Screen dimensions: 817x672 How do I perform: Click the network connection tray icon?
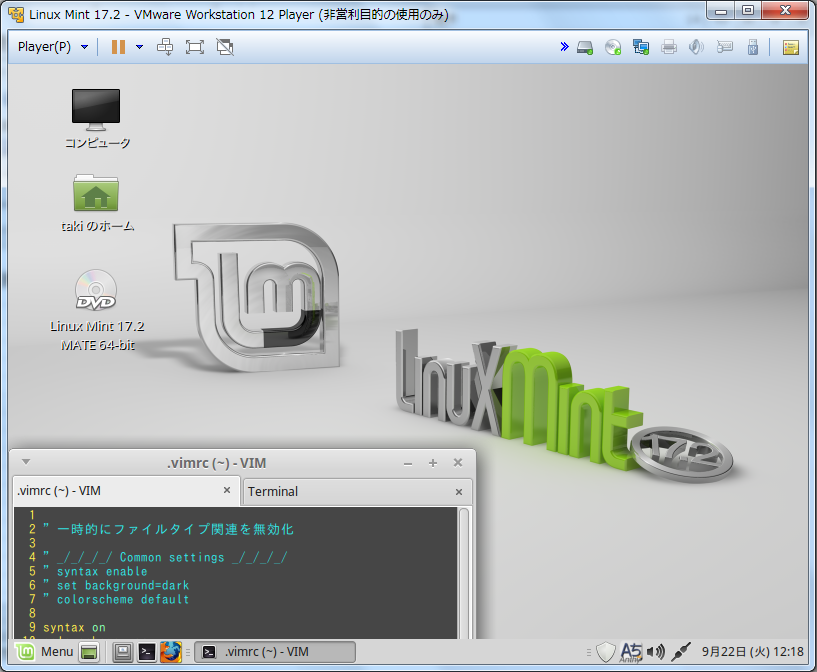click(x=680, y=652)
